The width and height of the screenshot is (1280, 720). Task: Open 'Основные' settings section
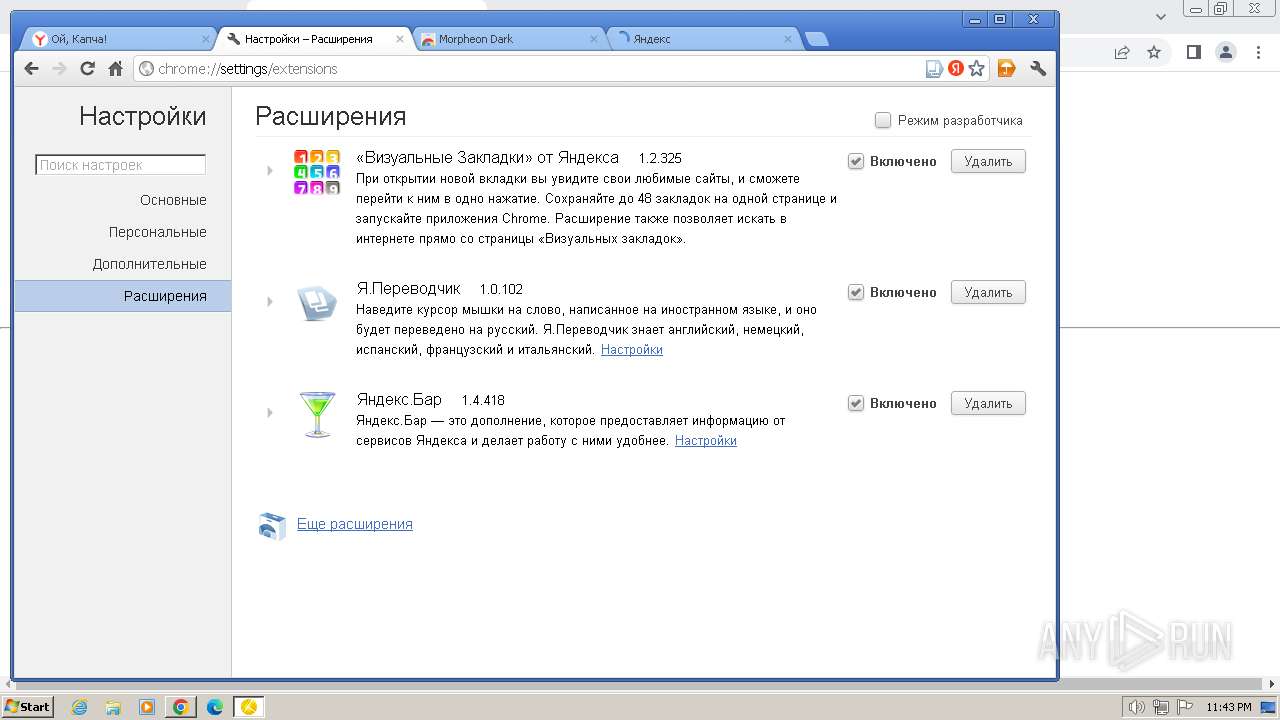[173, 200]
